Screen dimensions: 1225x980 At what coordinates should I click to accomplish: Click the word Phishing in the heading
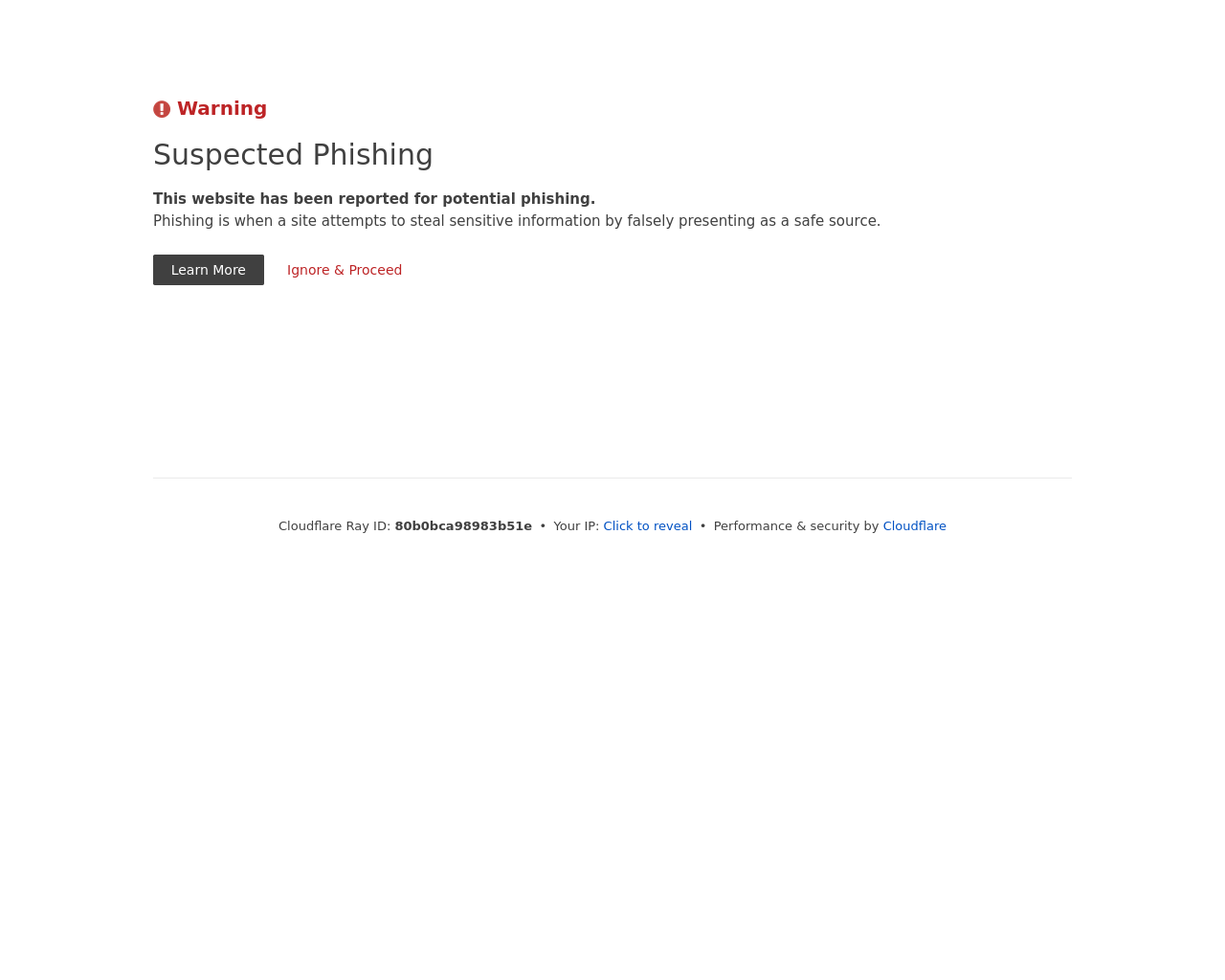373,154
